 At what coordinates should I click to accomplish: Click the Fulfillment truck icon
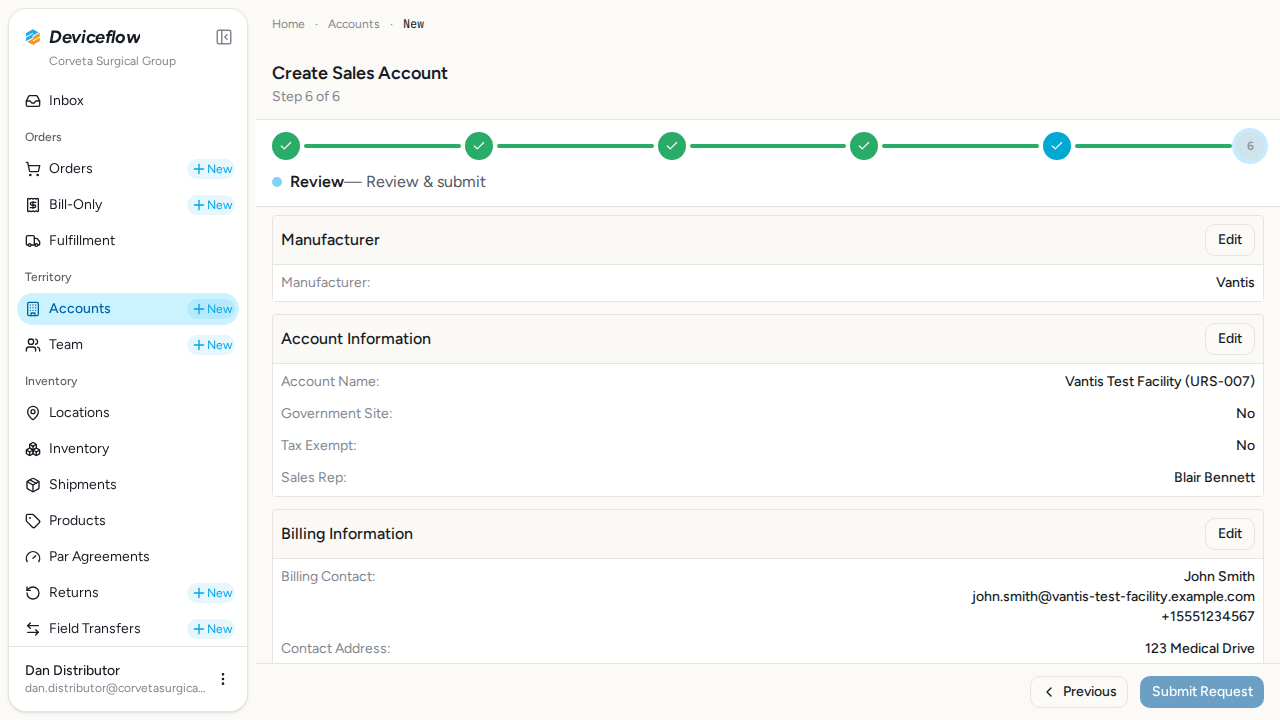coord(33,241)
